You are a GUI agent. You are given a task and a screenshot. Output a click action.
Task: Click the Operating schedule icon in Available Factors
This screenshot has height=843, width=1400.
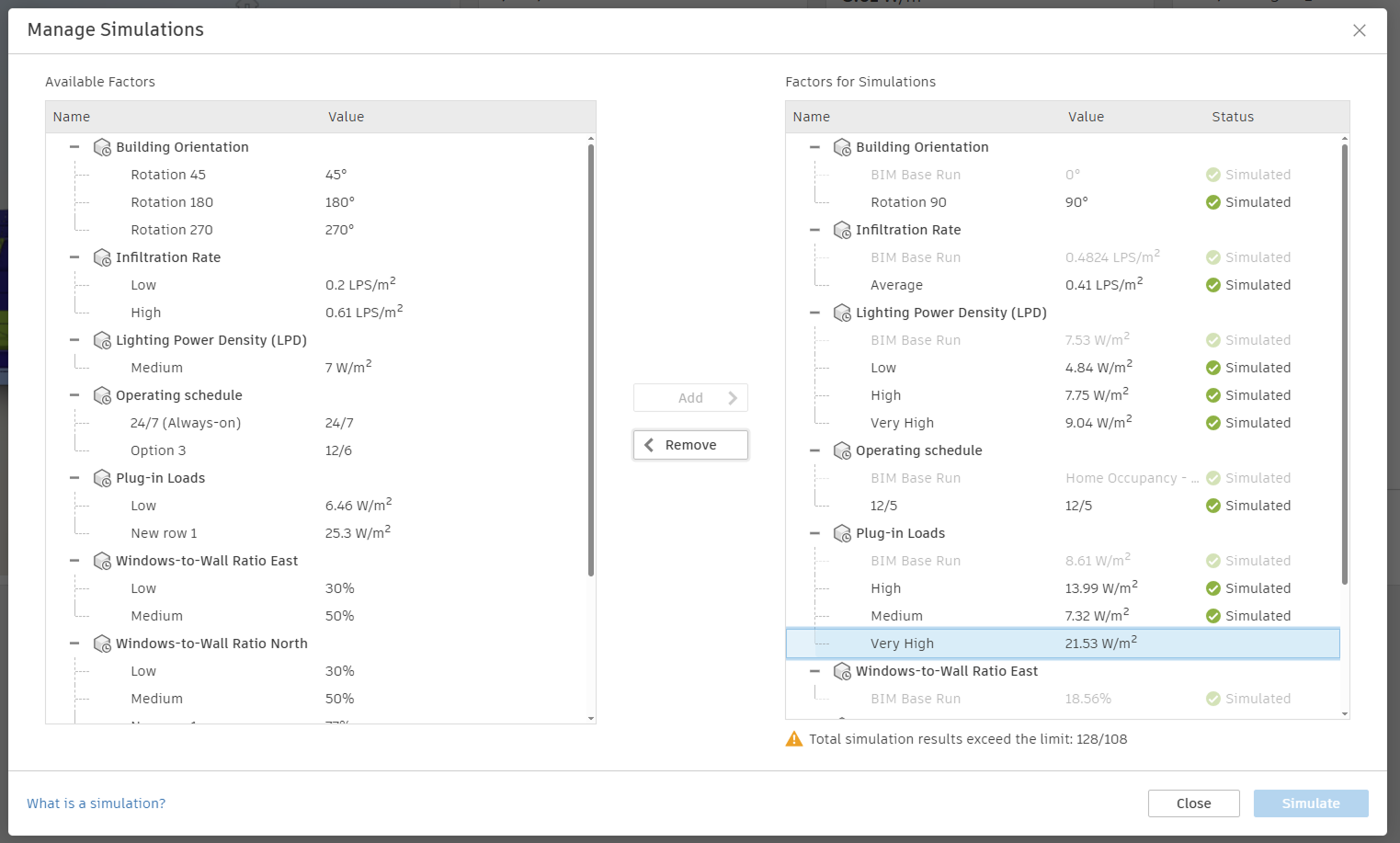102,395
